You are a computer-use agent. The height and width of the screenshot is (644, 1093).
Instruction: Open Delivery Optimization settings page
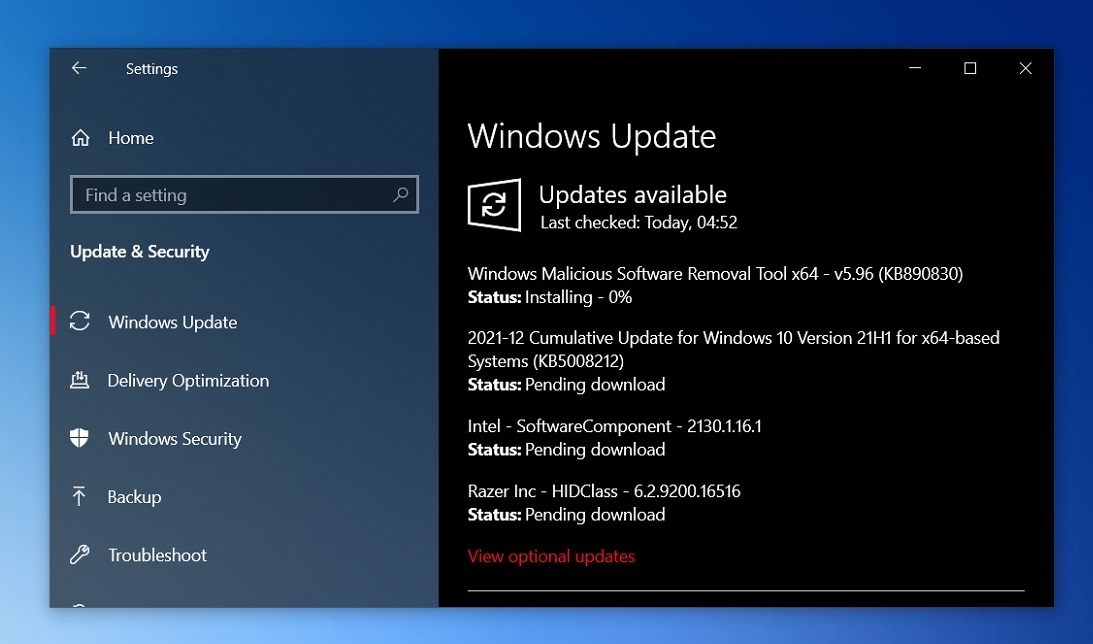click(188, 381)
